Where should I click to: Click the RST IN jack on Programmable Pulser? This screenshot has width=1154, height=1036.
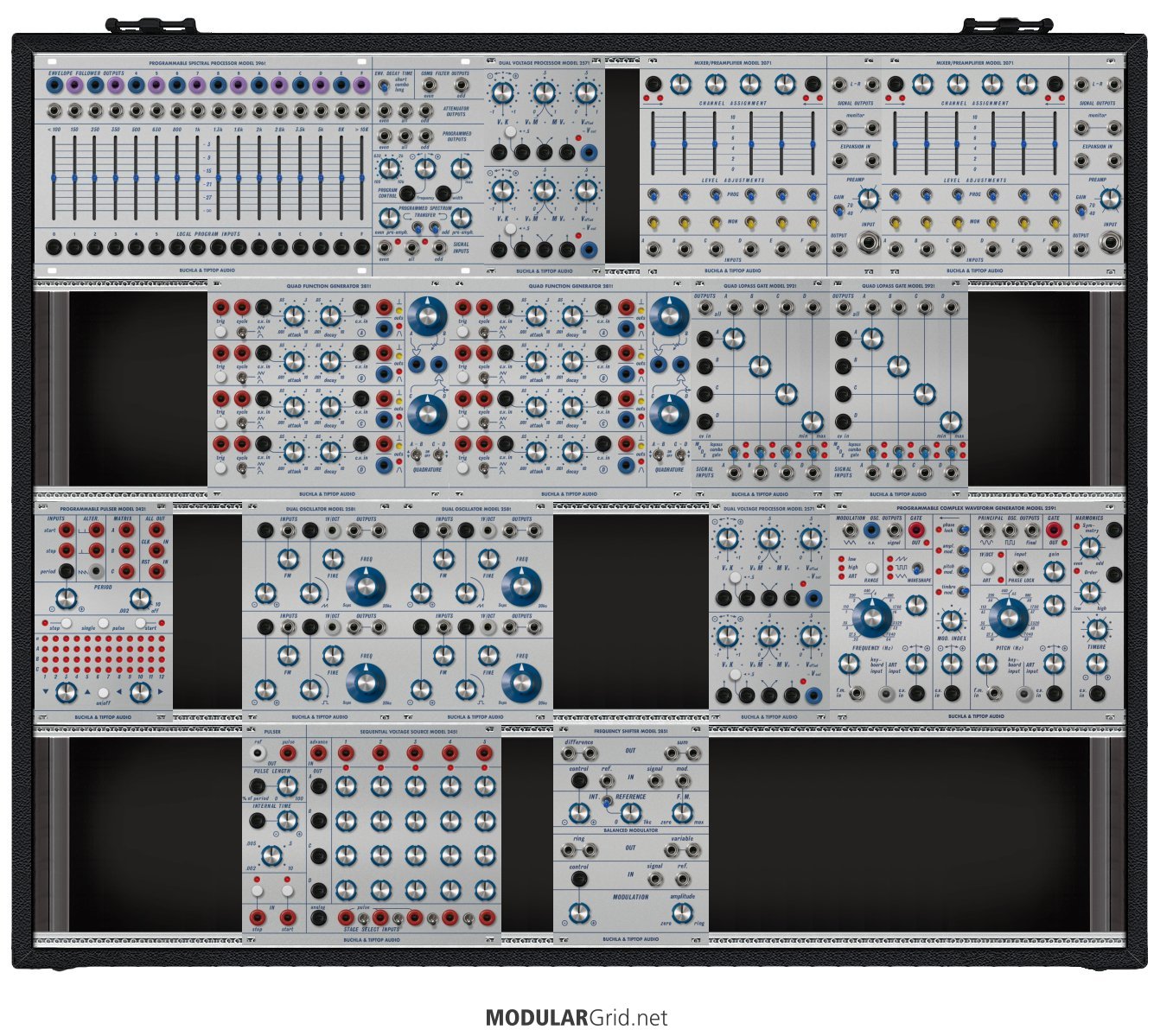(x=156, y=571)
